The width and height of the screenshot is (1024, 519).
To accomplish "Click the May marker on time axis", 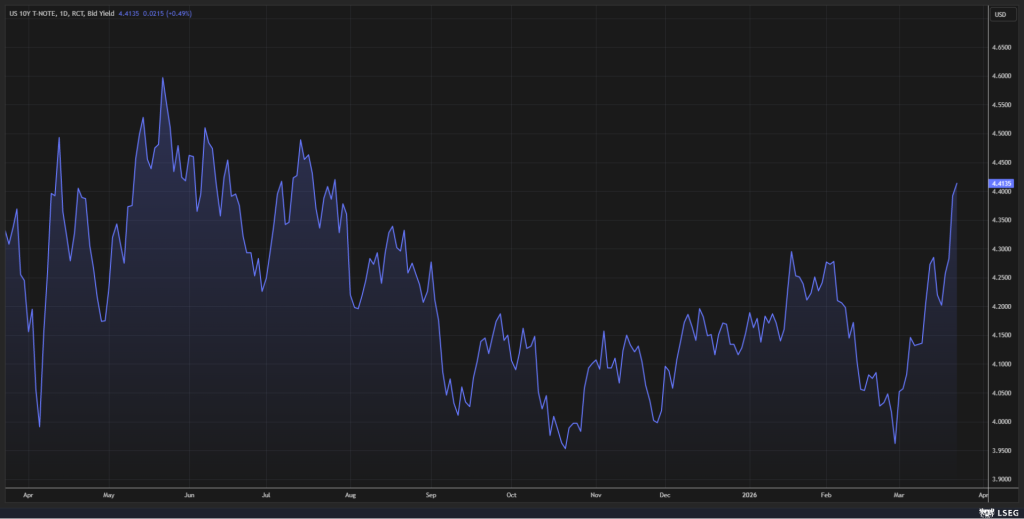I will pyautogui.click(x=109, y=494).
